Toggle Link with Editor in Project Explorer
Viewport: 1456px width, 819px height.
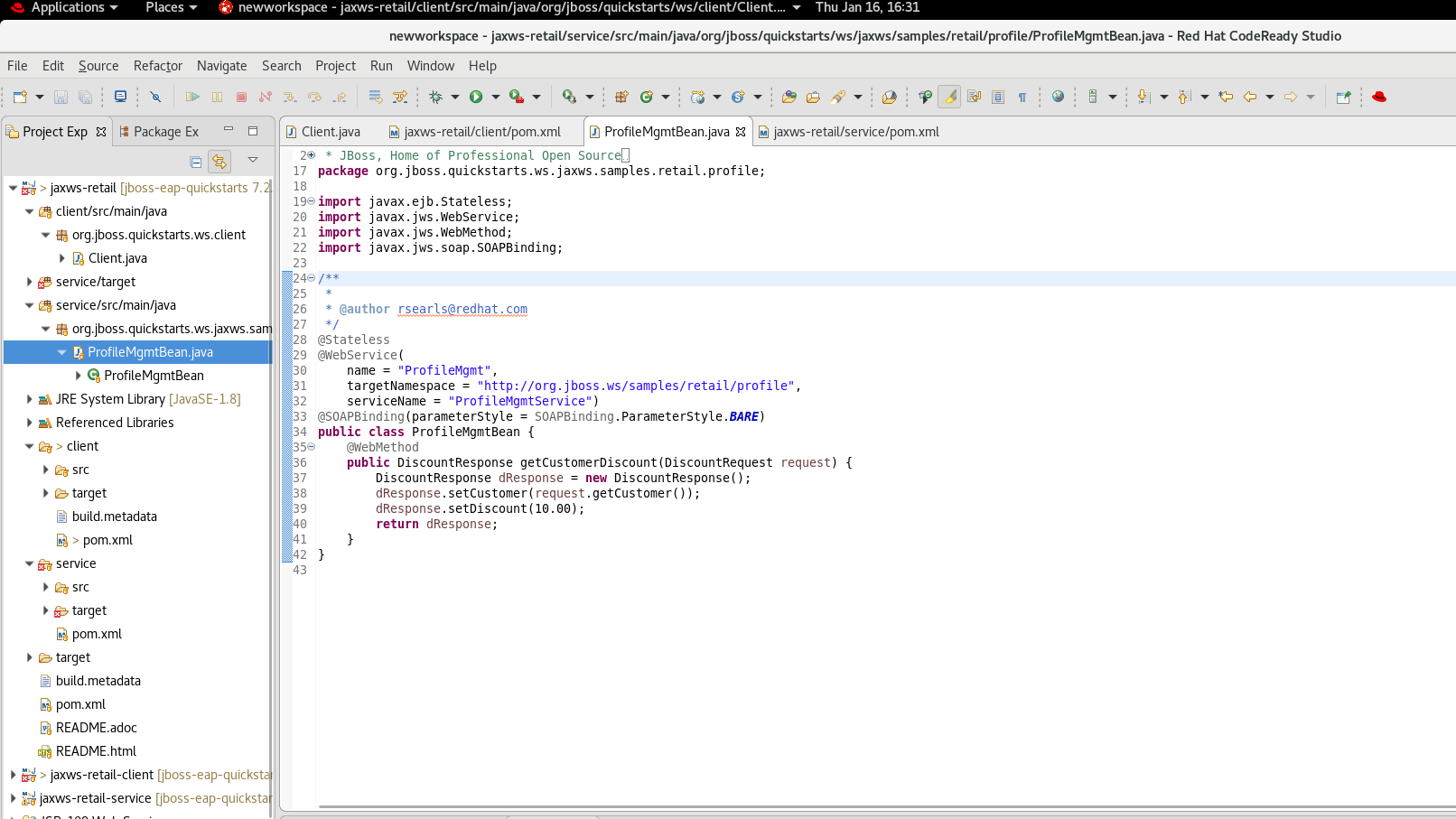tap(219, 162)
